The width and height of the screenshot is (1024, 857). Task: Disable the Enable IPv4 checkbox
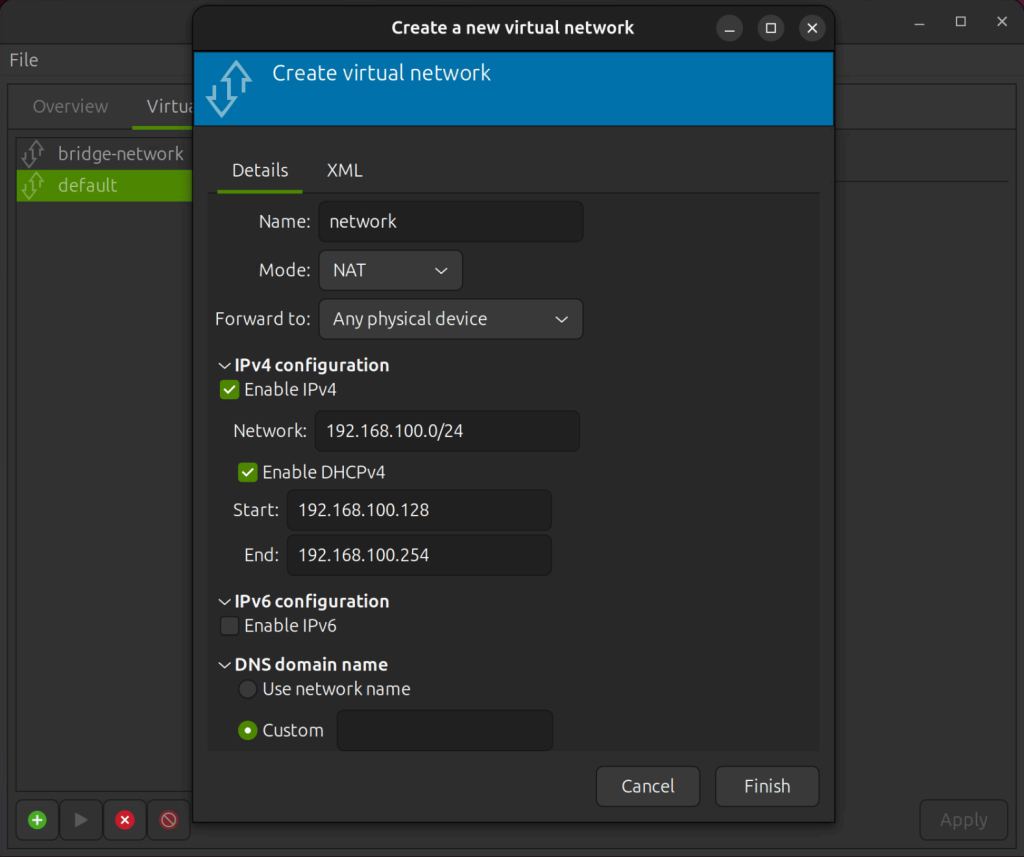(229, 389)
